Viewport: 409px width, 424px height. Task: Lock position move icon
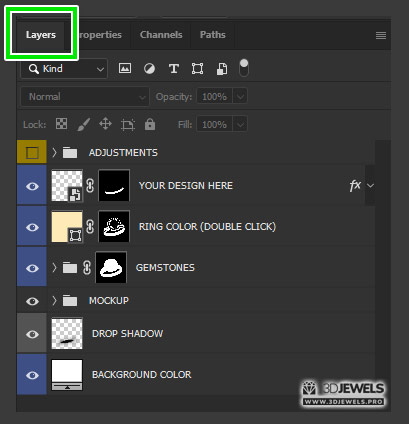click(105, 124)
